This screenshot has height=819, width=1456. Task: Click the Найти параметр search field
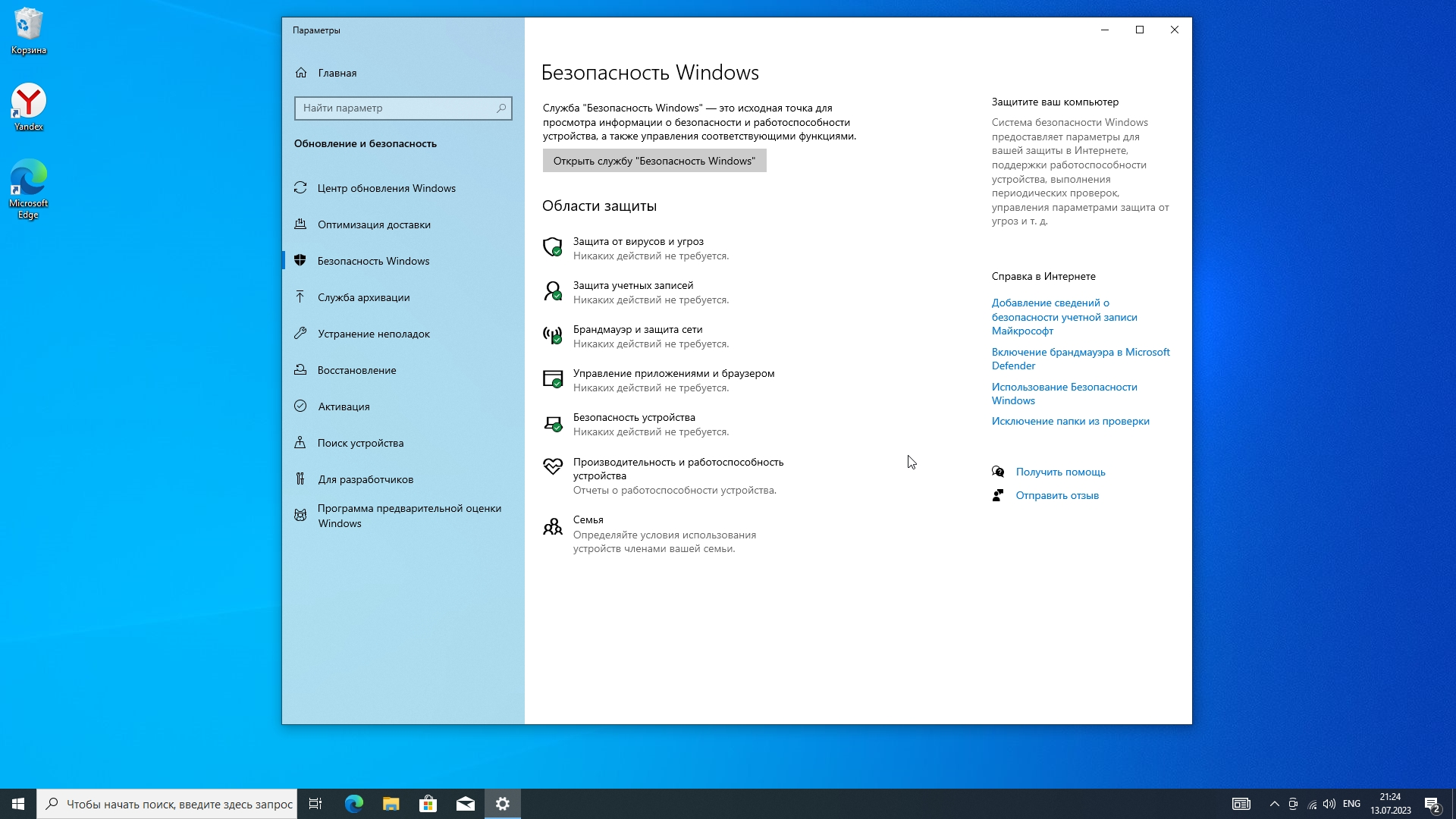click(x=396, y=108)
